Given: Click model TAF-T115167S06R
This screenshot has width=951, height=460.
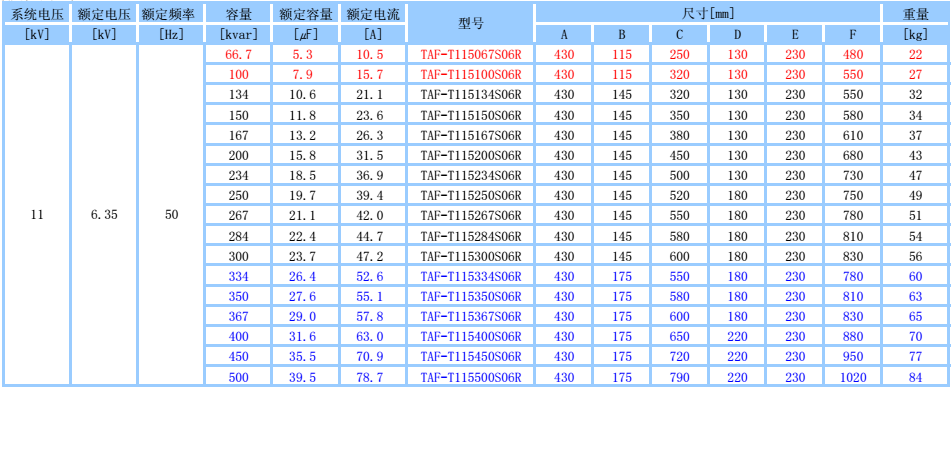Looking at the screenshot, I should tap(471, 135).
